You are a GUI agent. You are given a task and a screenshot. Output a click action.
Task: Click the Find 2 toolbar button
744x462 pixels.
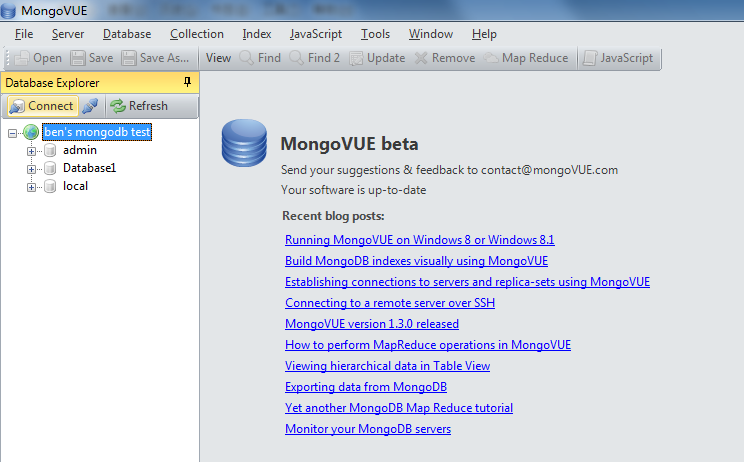315,58
